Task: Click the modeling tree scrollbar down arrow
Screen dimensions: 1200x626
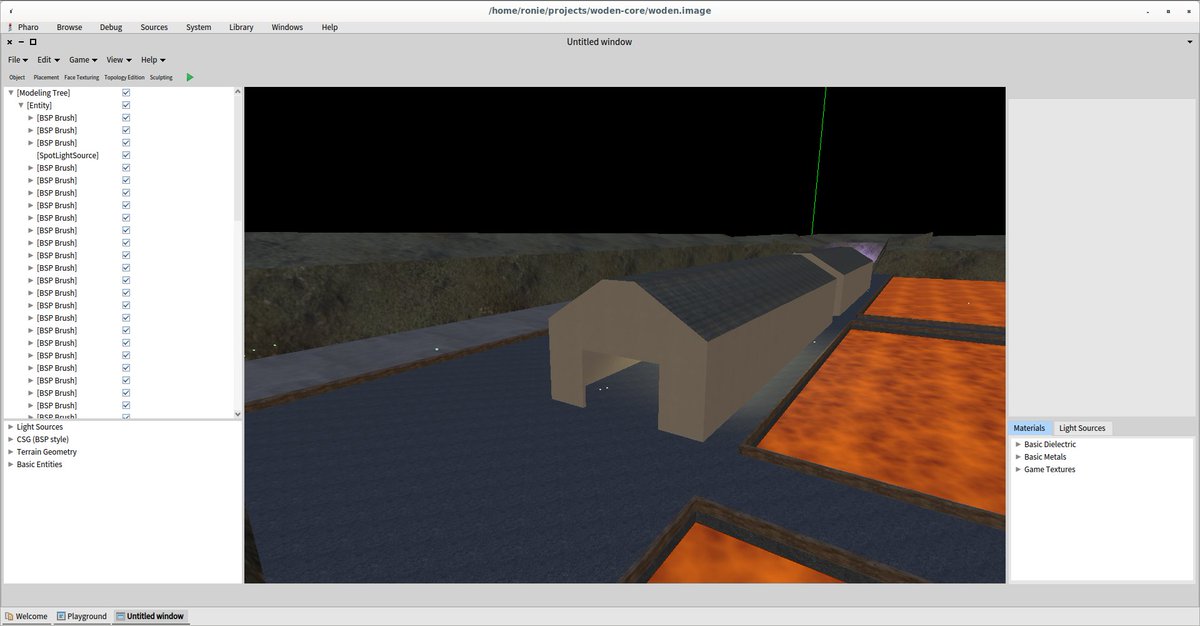Action: click(238, 413)
